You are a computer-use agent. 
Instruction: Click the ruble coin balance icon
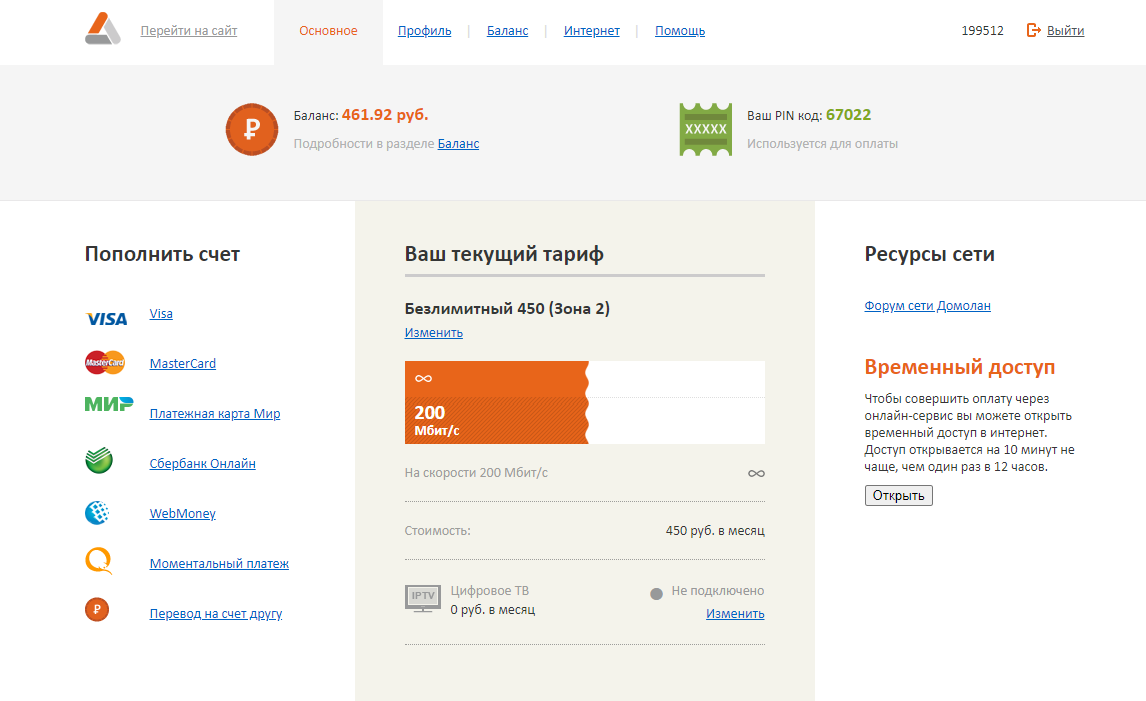point(251,129)
